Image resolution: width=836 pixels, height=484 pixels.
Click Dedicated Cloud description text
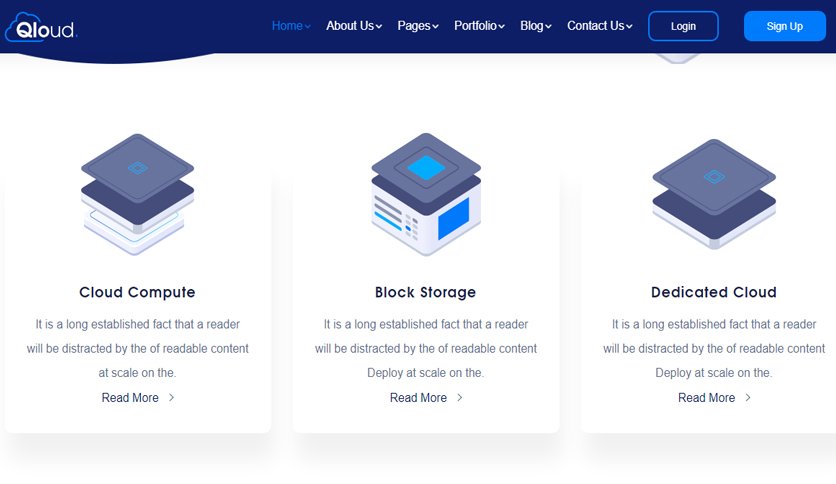(714, 349)
